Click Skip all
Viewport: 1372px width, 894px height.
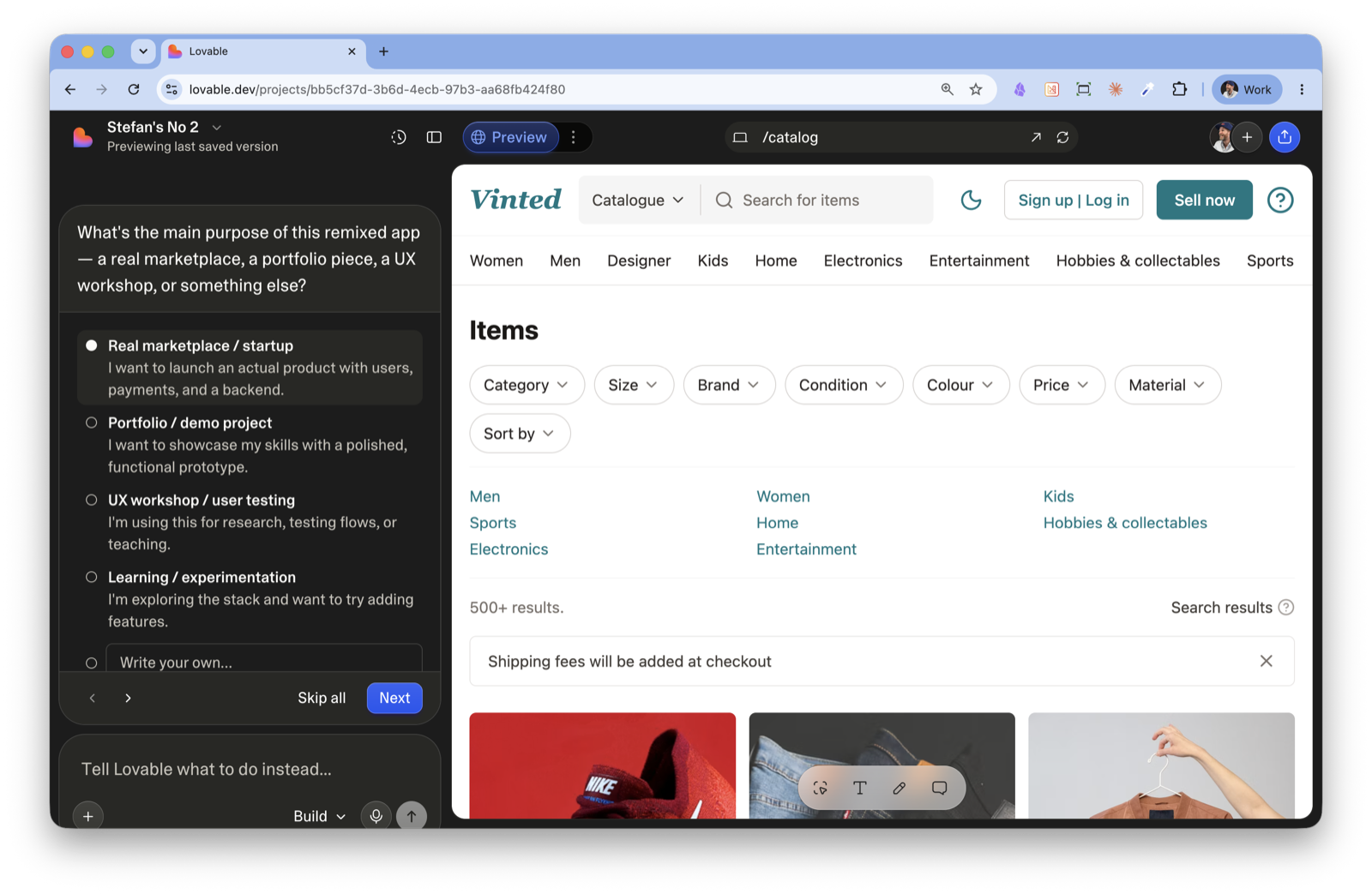point(322,698)
